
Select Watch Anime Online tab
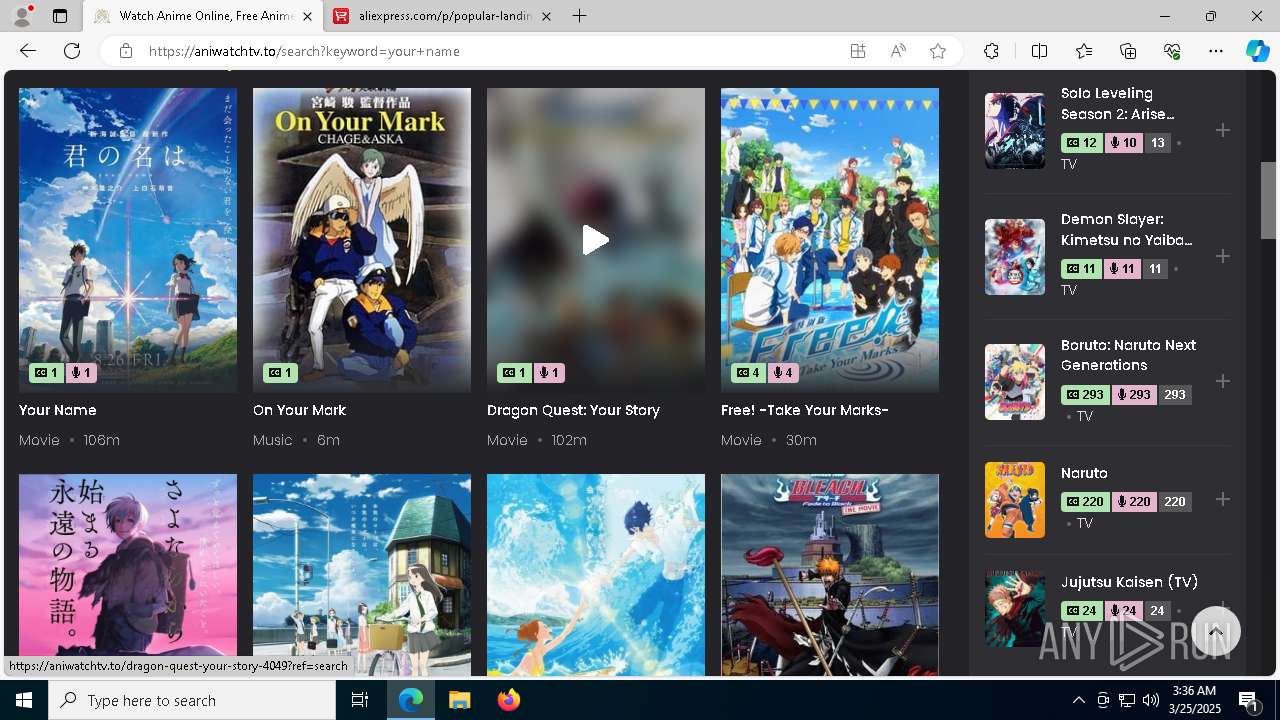click(204, 16)
